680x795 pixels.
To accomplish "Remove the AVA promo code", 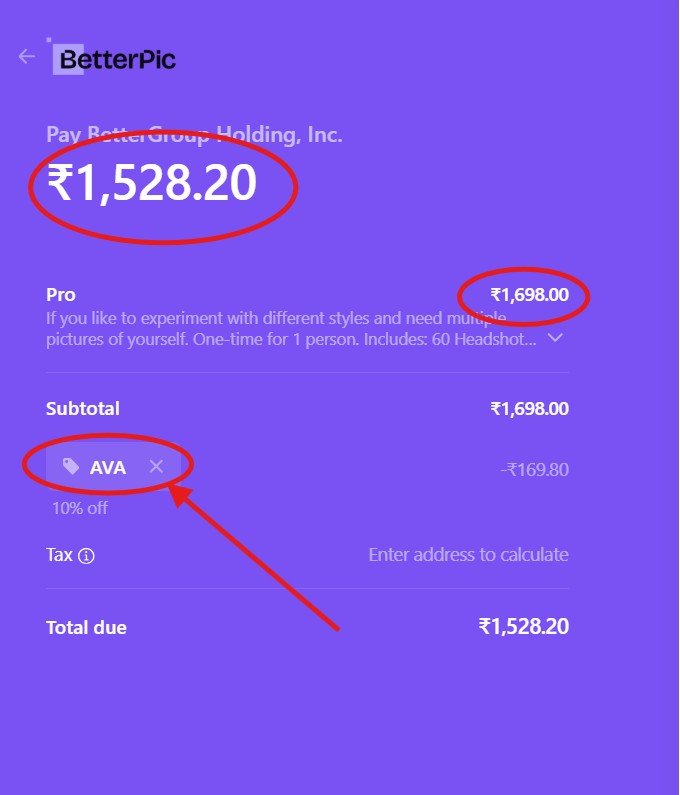I will (x=156, y=466).
